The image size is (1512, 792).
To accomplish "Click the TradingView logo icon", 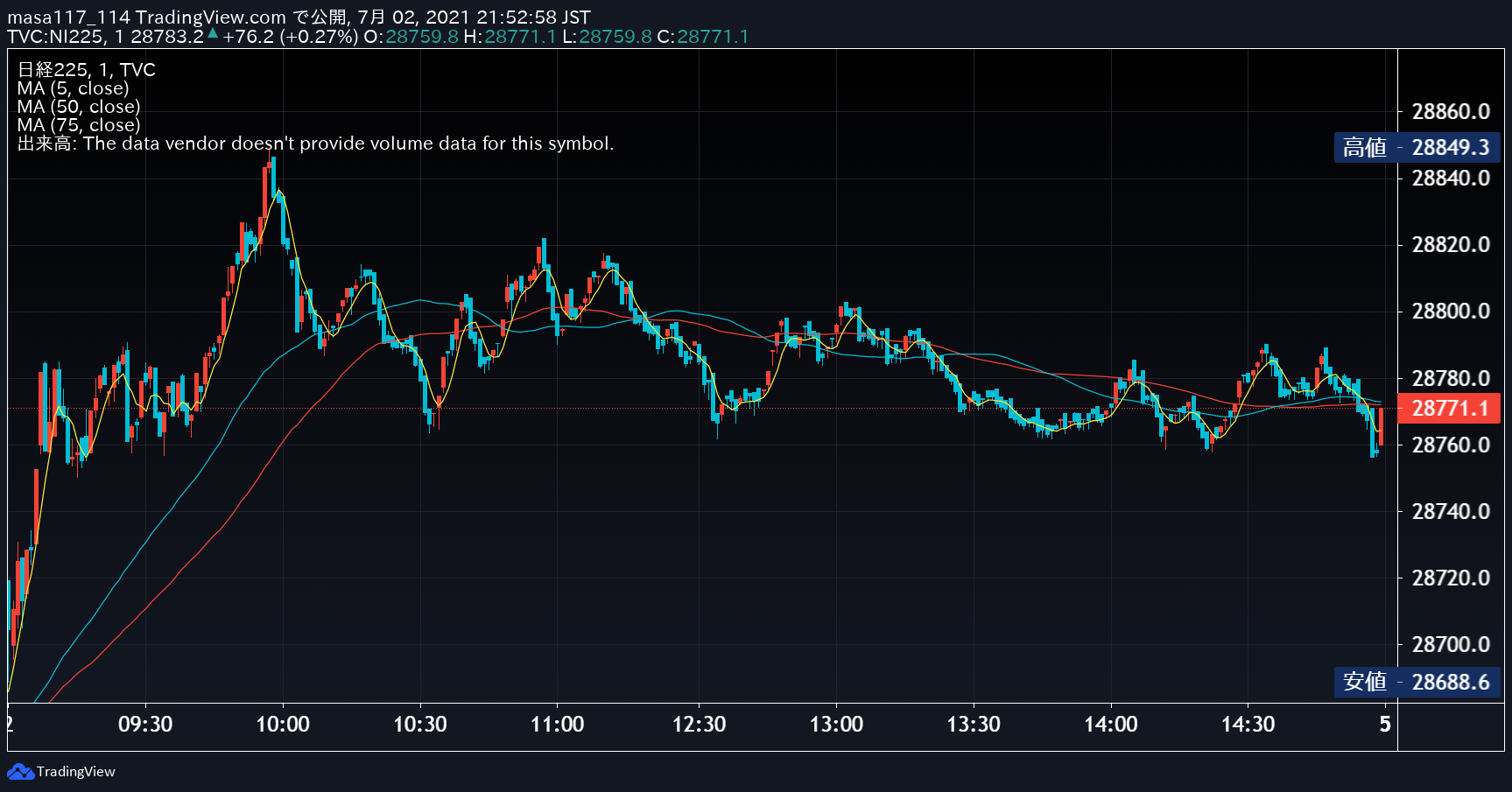I will (20, 772).
